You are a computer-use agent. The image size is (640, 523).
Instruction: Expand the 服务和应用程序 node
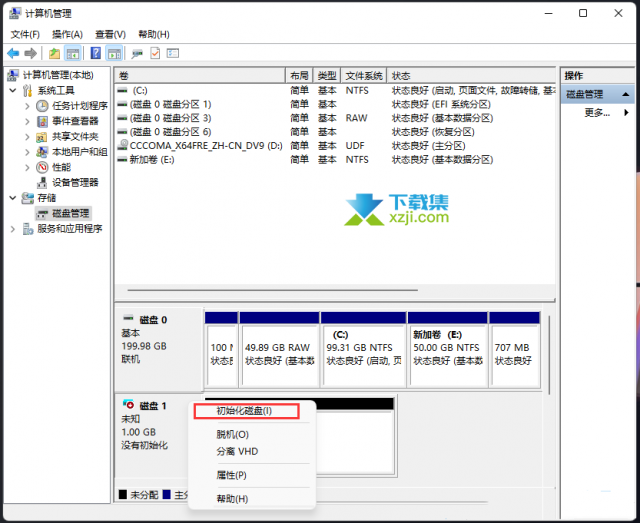[13, 229]
